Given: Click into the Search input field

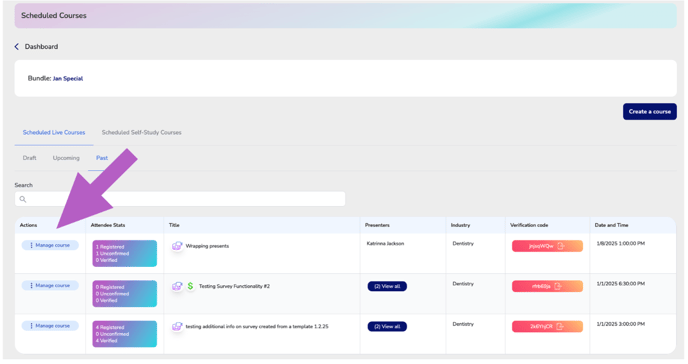Looking at the screenshot, I should tap(180, 199).
